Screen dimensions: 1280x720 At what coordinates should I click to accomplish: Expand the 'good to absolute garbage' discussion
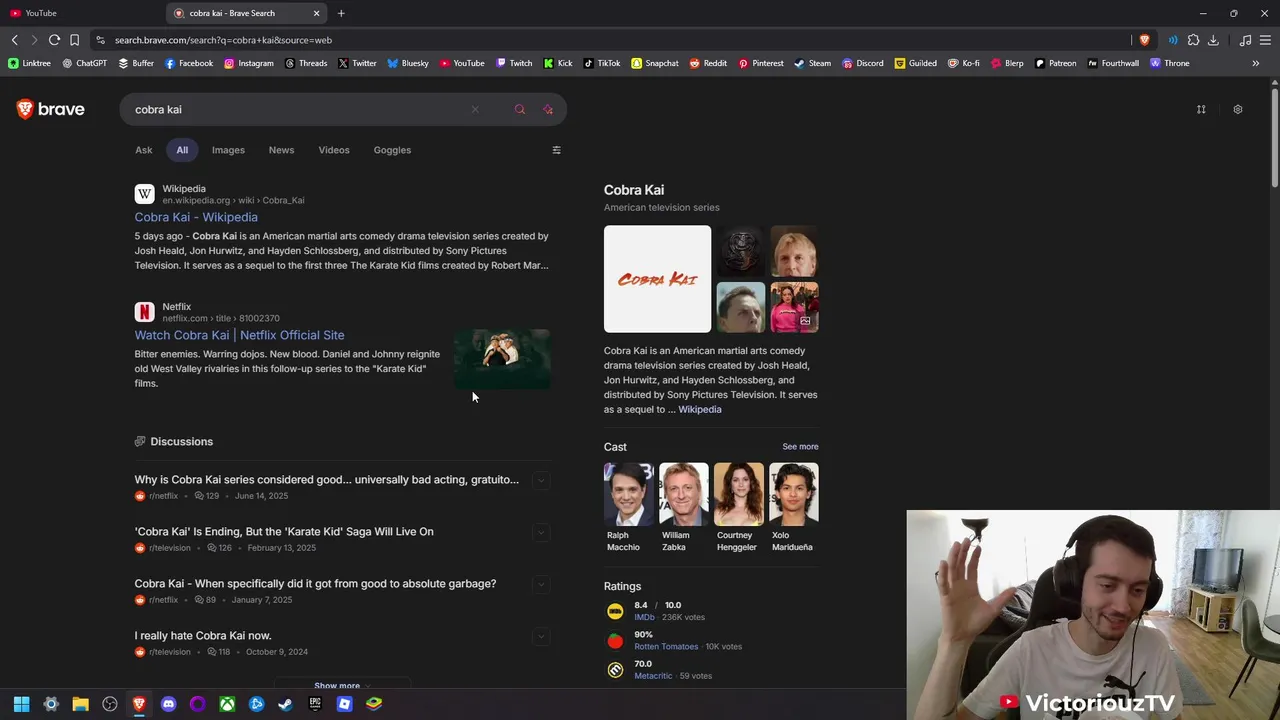541,584
